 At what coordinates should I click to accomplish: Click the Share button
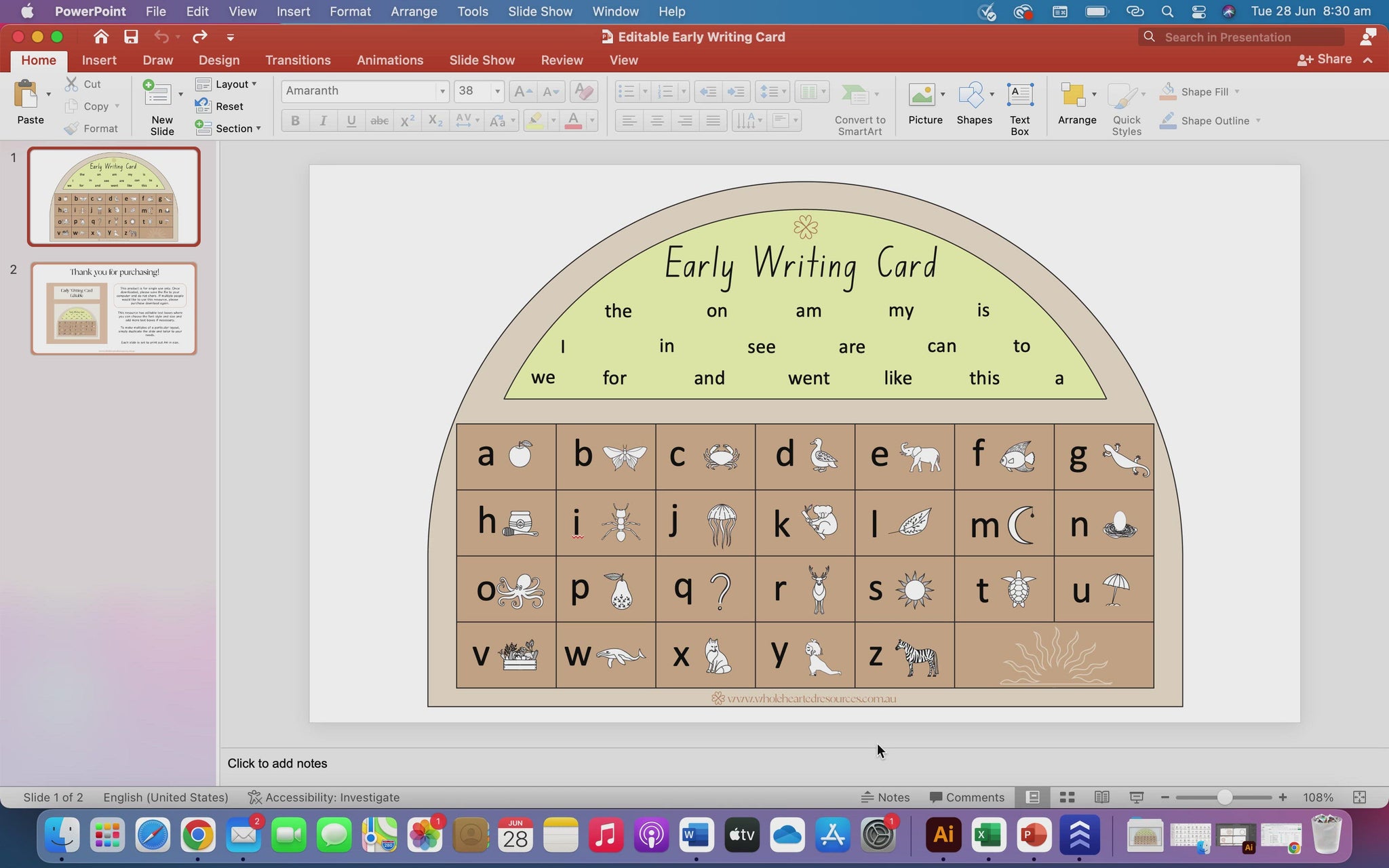[1325, 60]
